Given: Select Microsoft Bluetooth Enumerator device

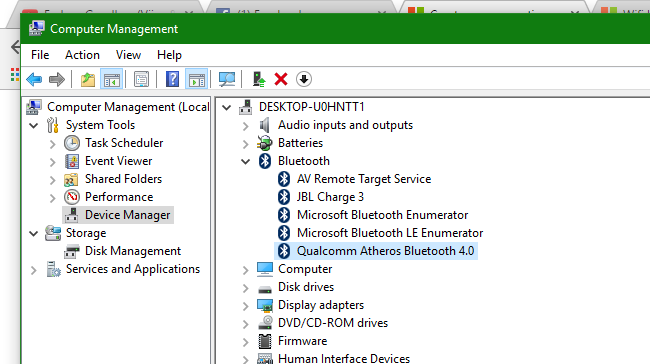Looking at the screenshot, I should click(382, 215).
